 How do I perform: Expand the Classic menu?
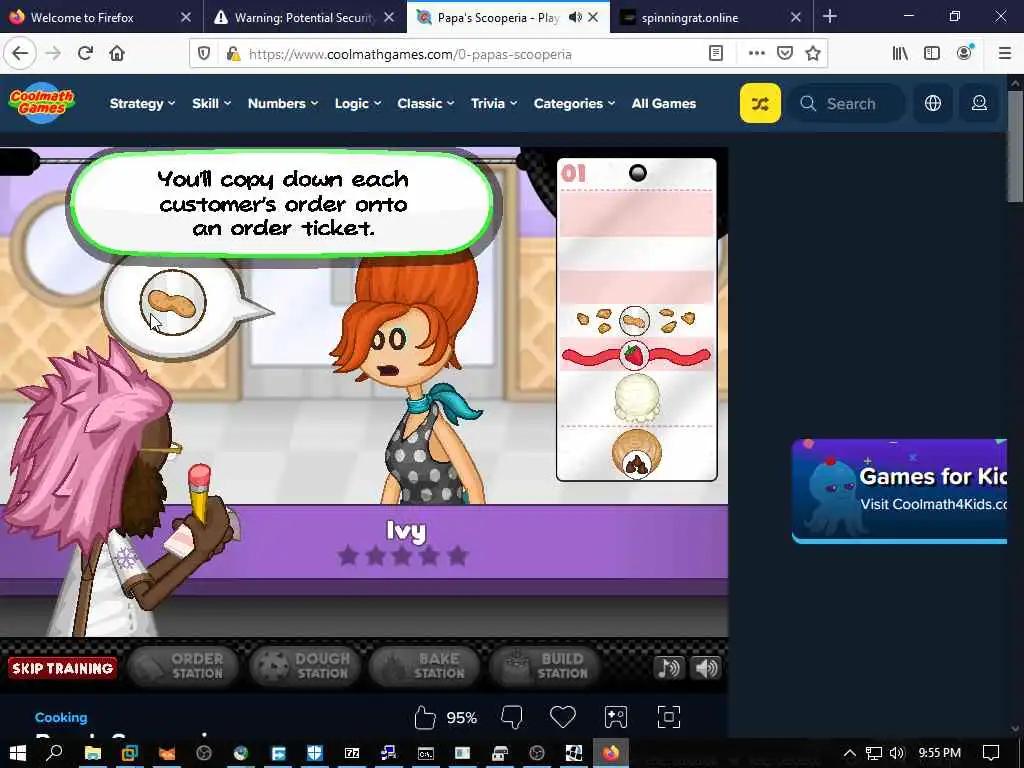pos(426,103)
